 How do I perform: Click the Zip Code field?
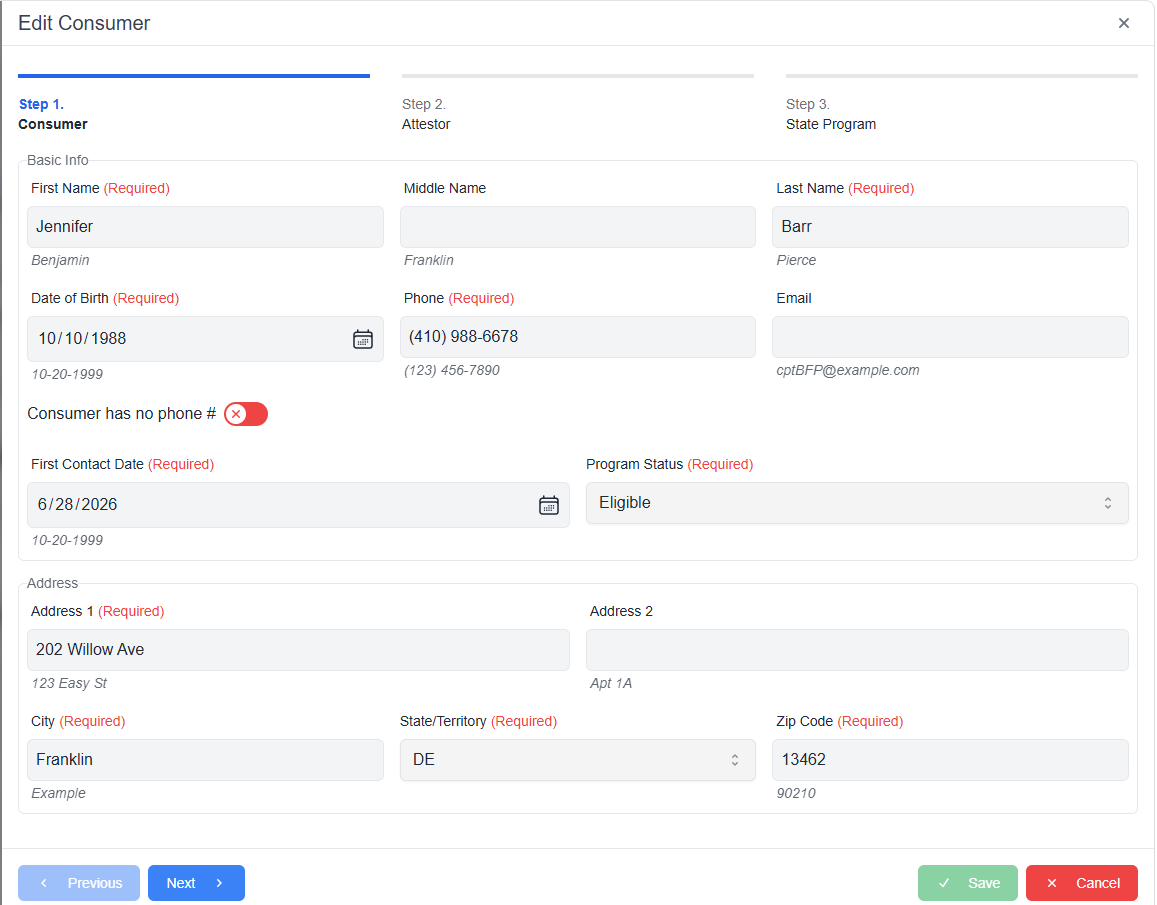950,760
